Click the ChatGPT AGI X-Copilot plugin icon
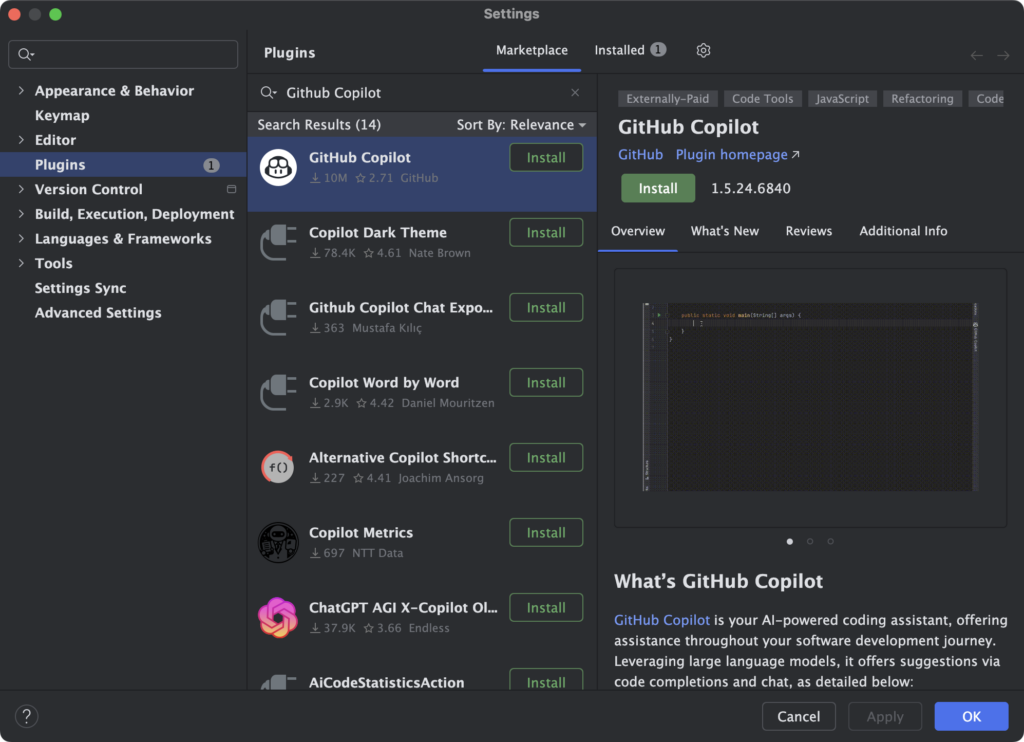The height and width of the screenshot is (742, 1024). [278, 618]
